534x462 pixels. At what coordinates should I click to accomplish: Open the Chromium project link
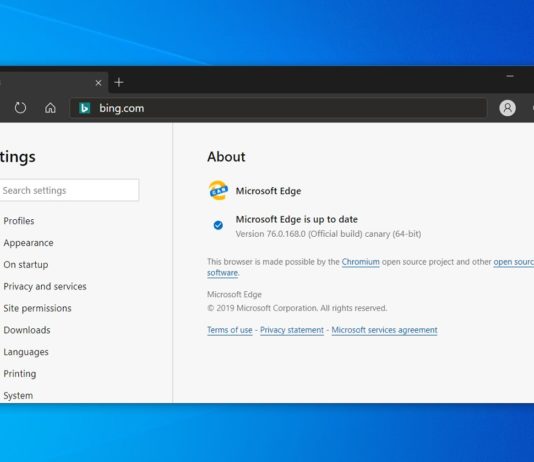(360, 262)
